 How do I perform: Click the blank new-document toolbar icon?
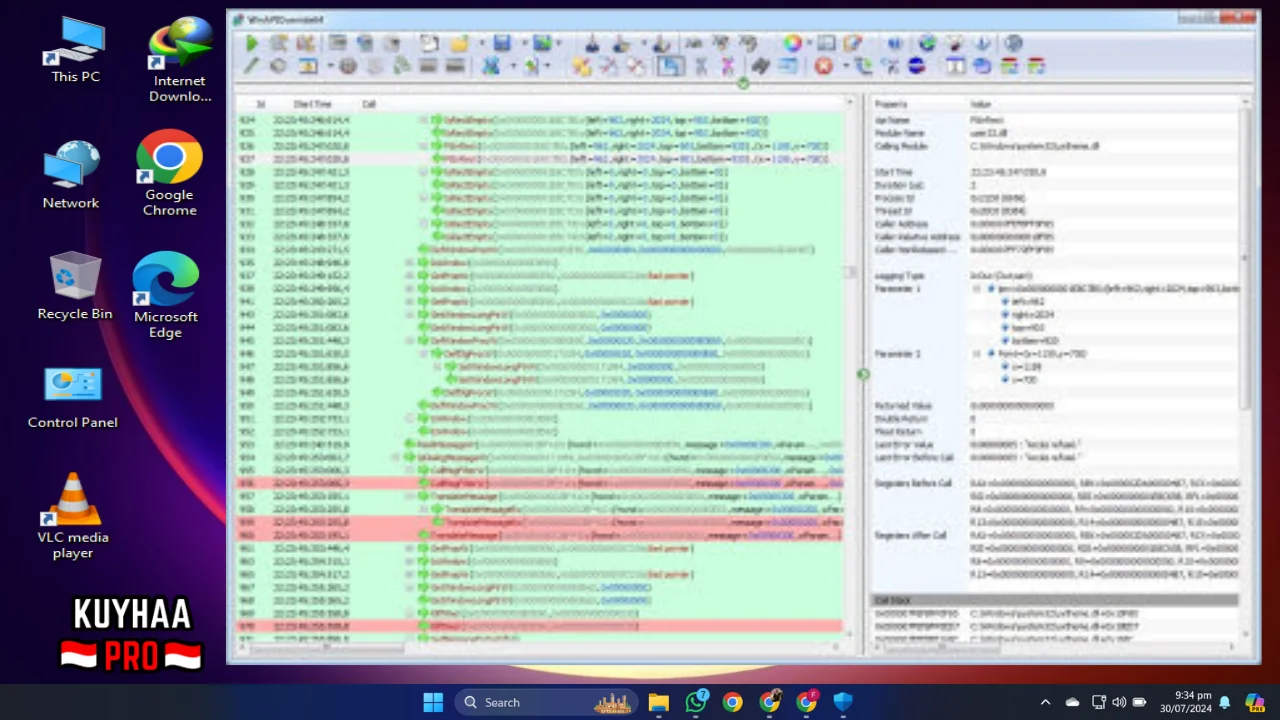pyautogui.click(x=429, y=43)
